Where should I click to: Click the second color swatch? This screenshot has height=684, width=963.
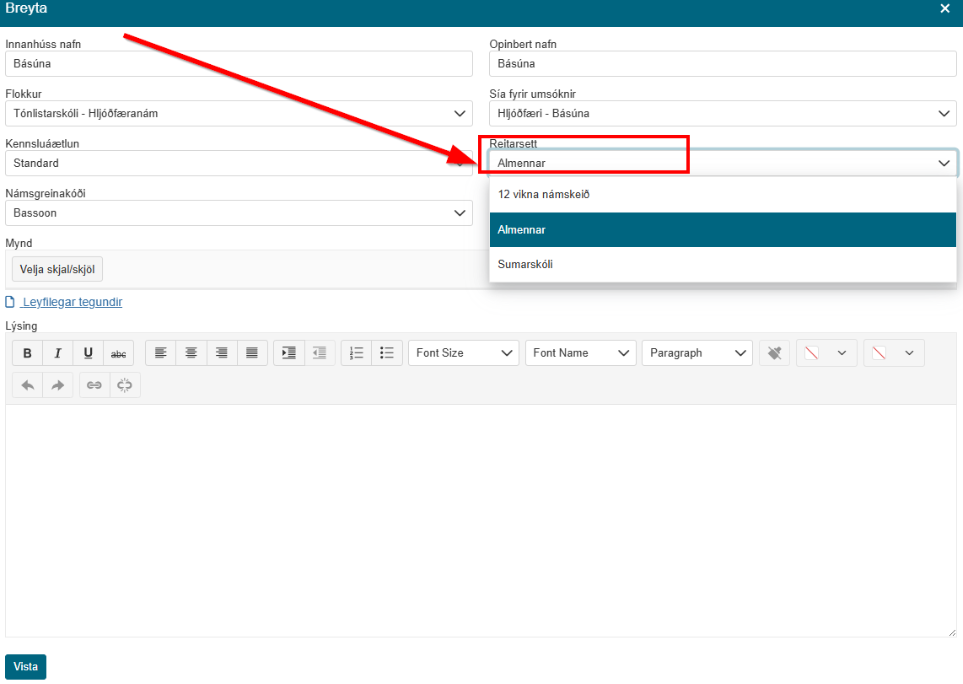coord(879,353)
